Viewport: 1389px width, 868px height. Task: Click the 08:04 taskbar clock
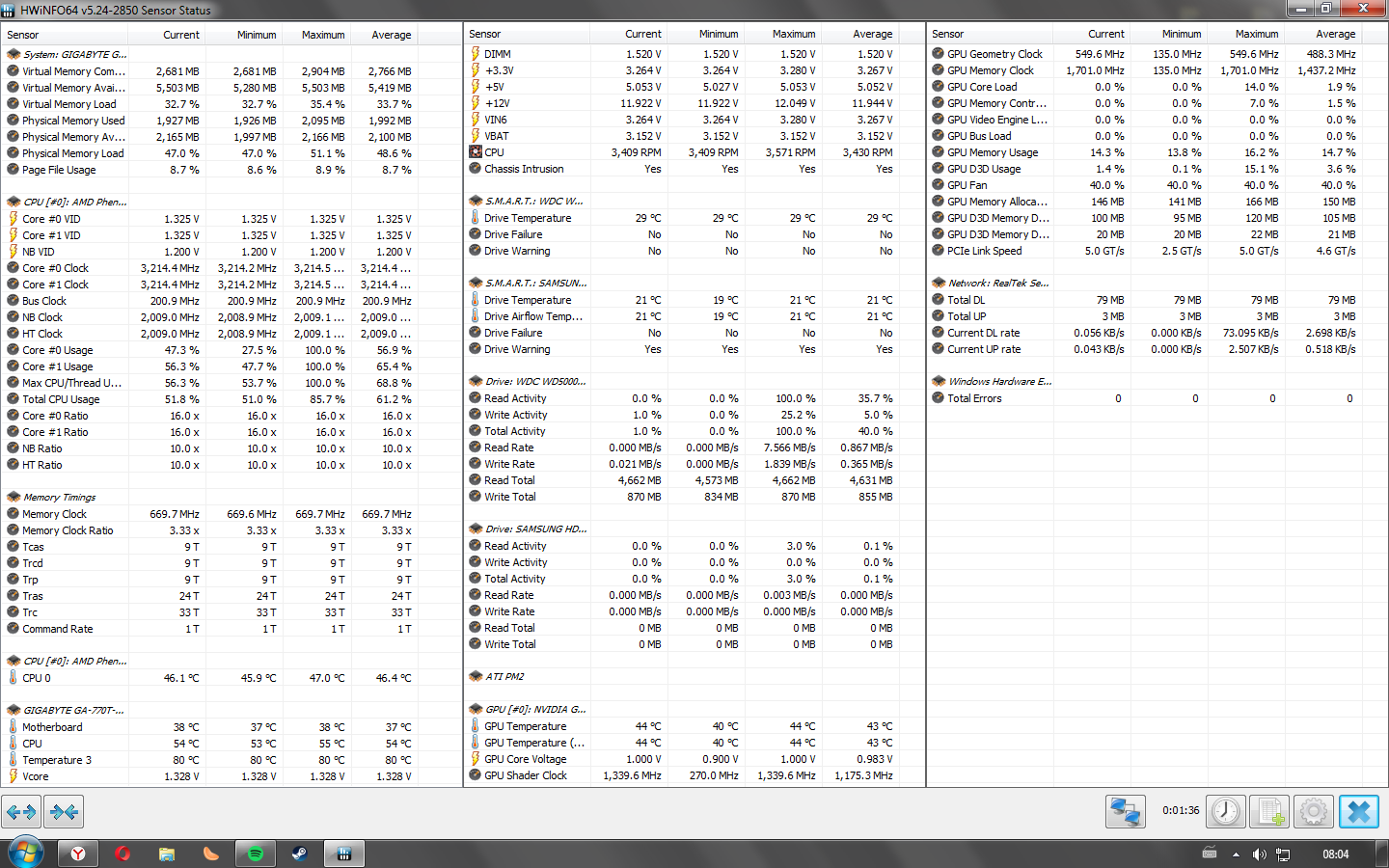(x=1336, y=854)
